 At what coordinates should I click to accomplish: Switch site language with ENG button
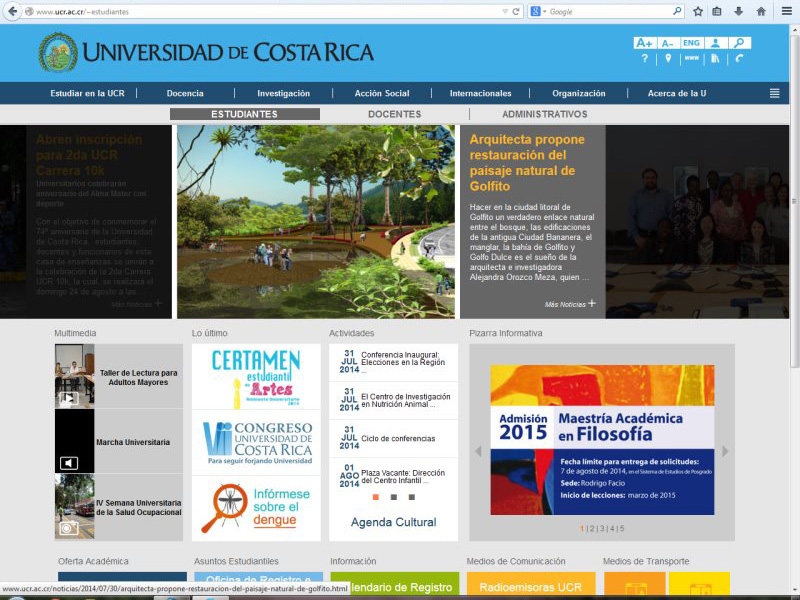pyautogui.click(x=691, y=43)
